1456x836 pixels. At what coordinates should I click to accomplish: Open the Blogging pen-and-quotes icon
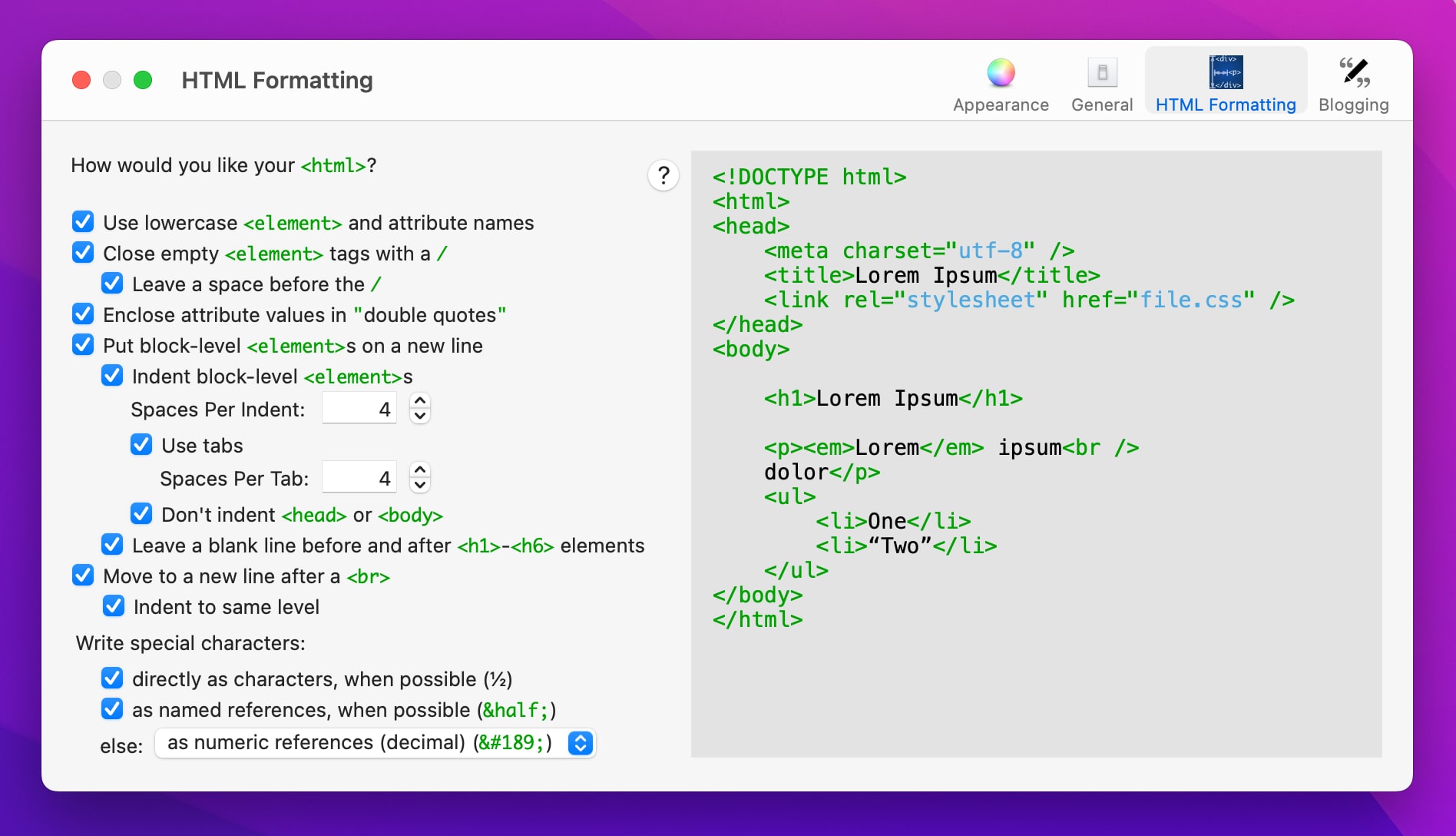pos(1354,72)
